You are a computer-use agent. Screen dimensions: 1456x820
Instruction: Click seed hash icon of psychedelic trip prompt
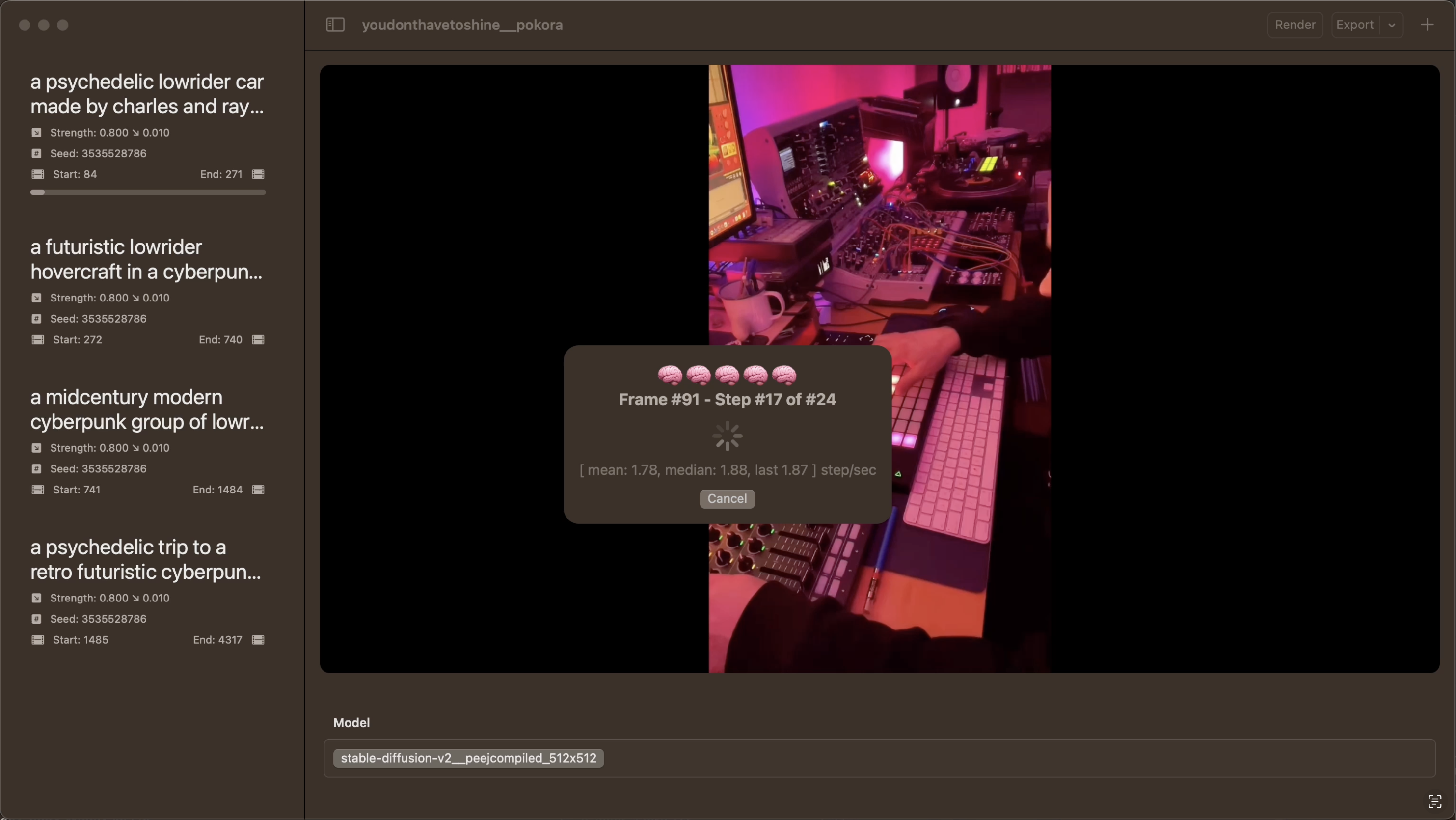coord(37,619)
